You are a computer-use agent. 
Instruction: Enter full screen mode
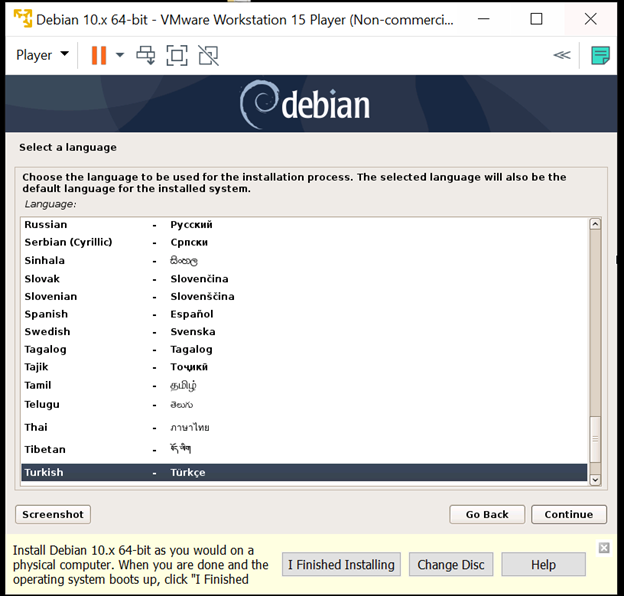coord(177,55)
